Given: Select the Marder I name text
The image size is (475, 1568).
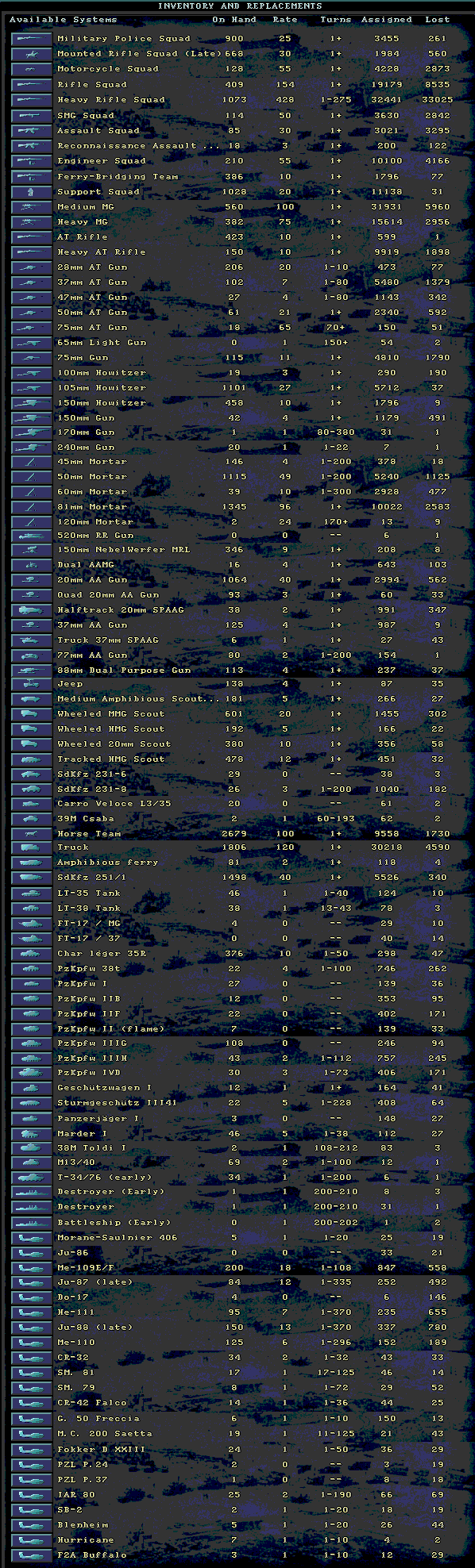Looking at the screenshot, I should pos(83,1133).
